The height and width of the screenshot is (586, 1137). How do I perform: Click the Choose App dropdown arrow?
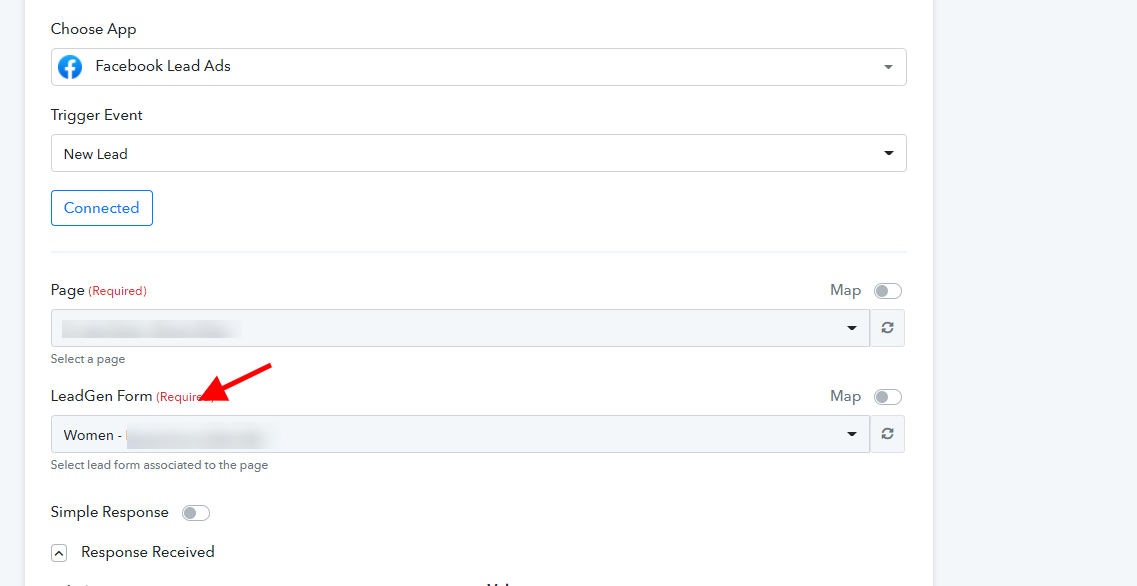pyautogui.click(x=888, y=67)
